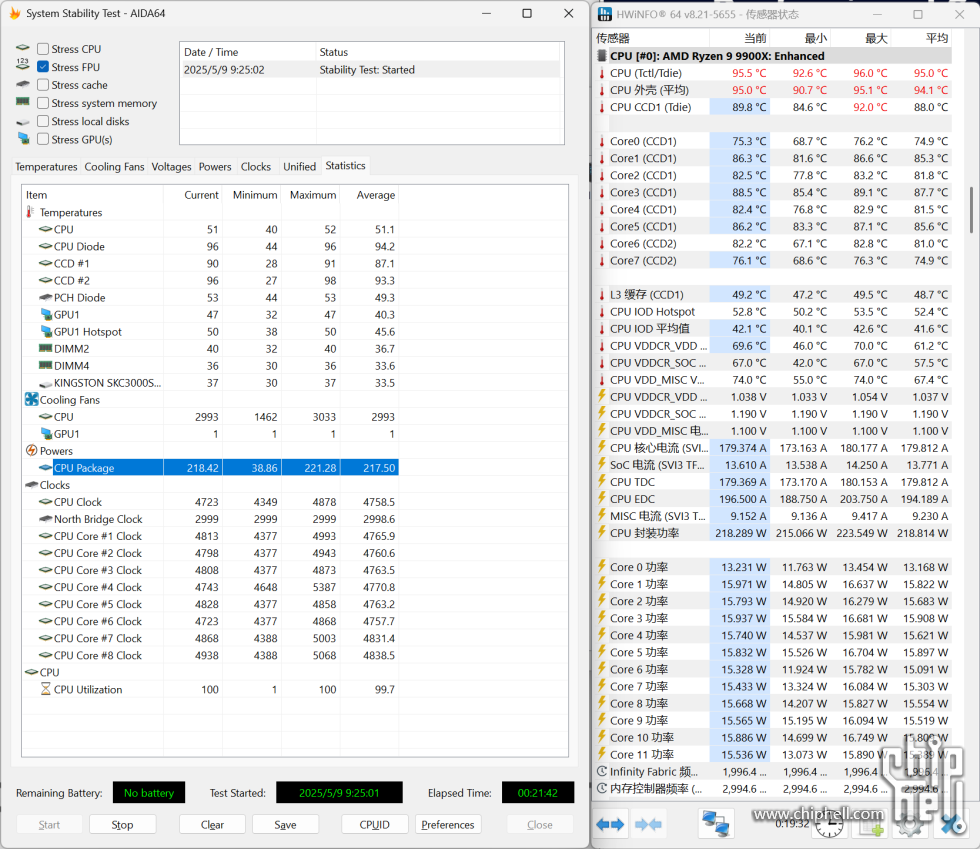Click the 123 icon beside Stress FPU
This screenshot has width=980, height=849.
23,64
